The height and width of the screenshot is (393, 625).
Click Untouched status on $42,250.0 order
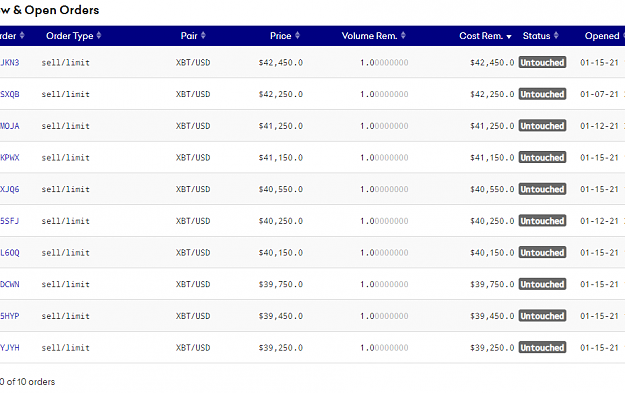point(542,94)
